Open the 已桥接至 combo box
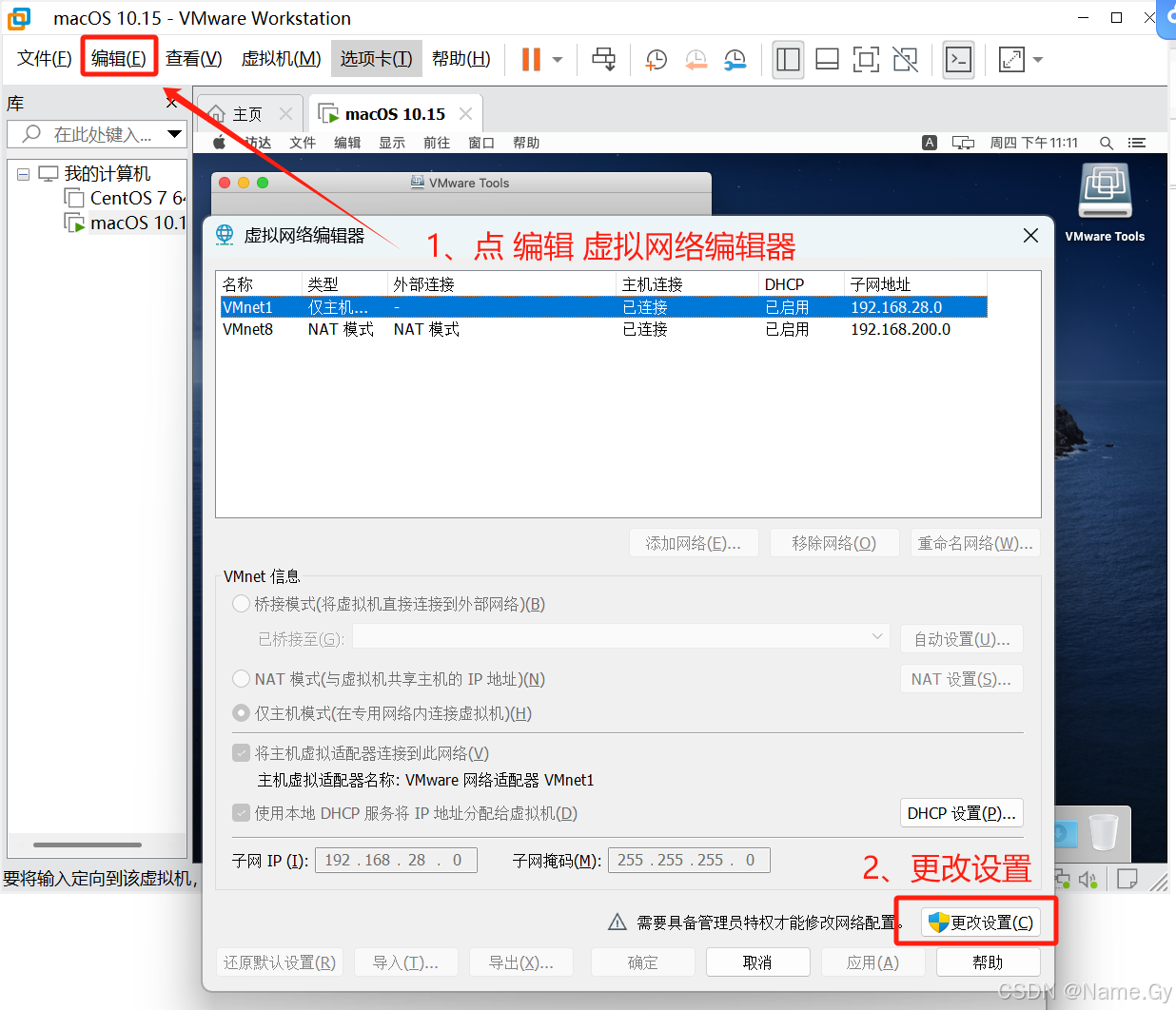 pyautogui.click(x=620, y=637)
